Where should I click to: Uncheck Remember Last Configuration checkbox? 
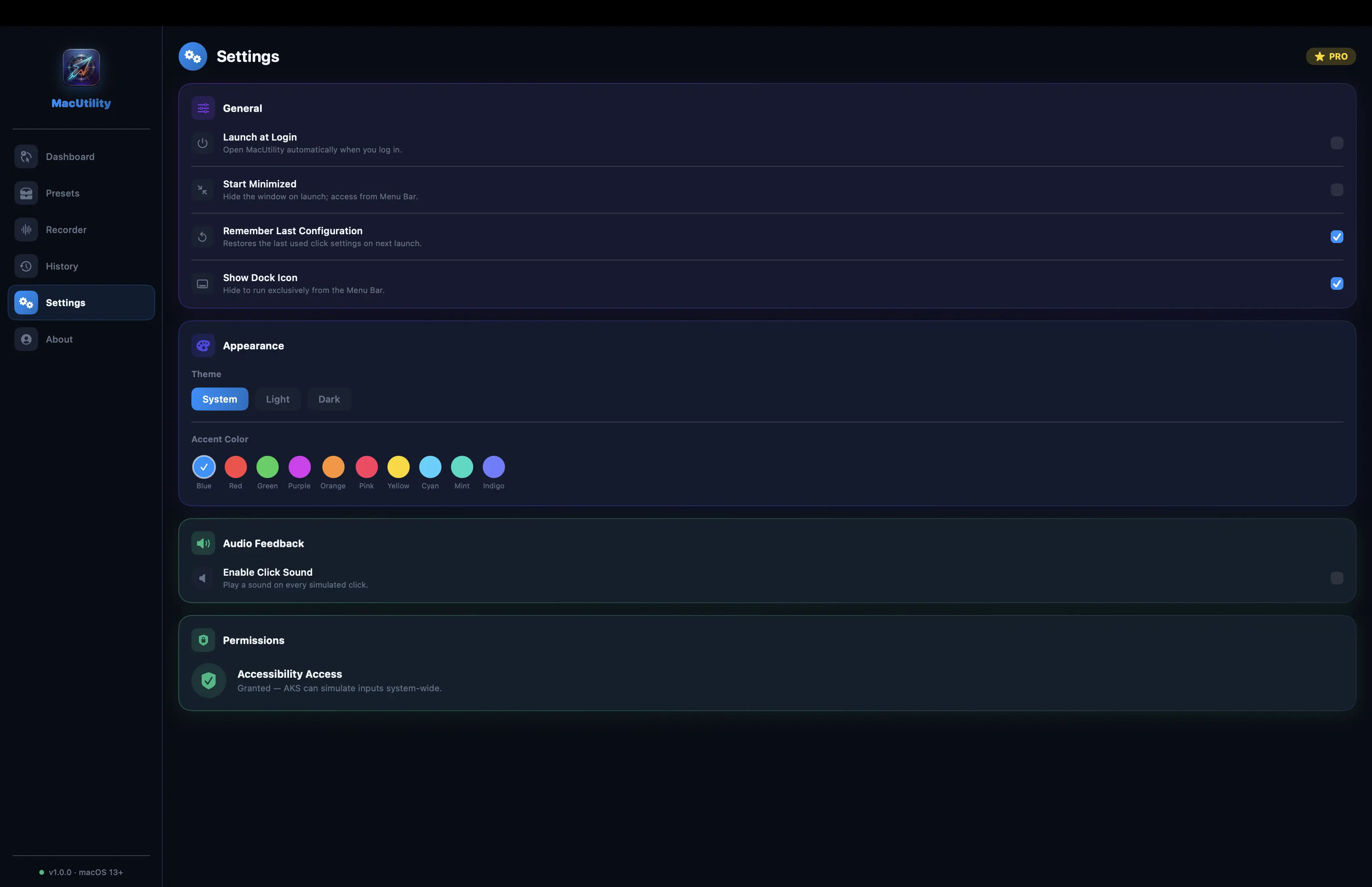[x=1337, y=237]
